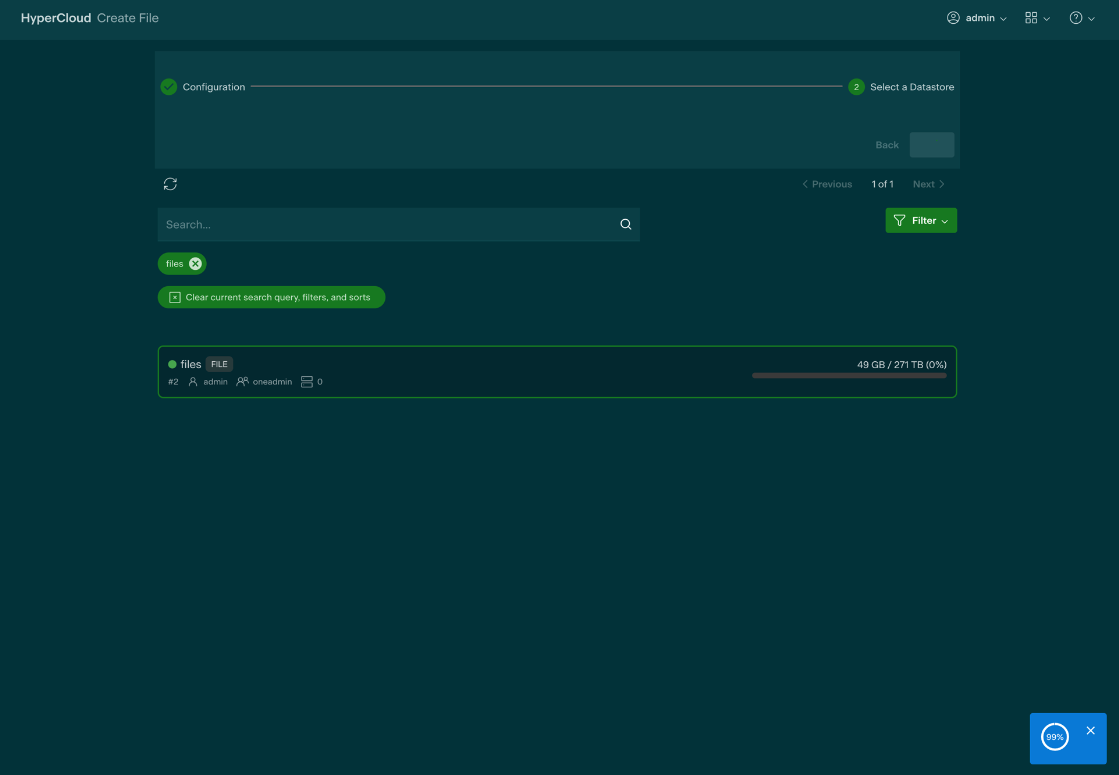The width and height of the screenshot is (1119, 775).
Task: Go to the Next page
Action: click(928, 184)
